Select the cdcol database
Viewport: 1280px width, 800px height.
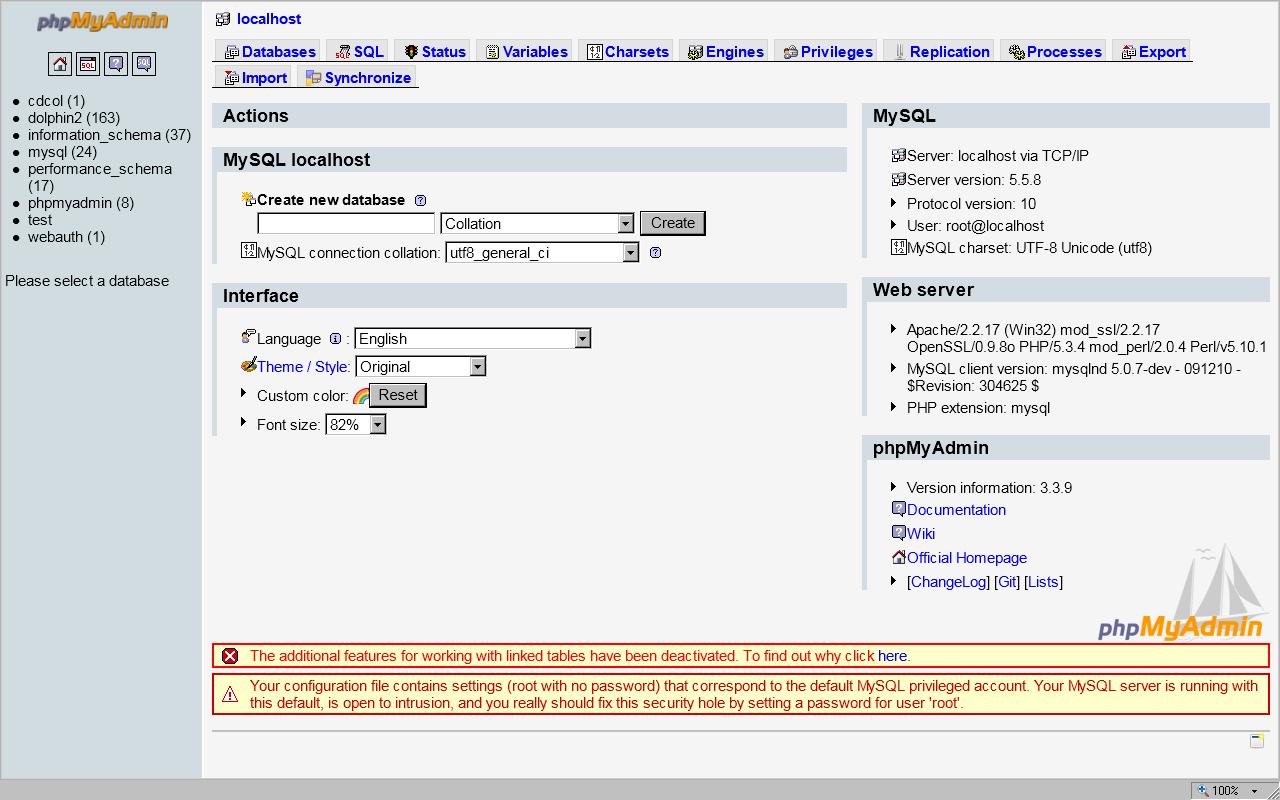pos(56,101)
